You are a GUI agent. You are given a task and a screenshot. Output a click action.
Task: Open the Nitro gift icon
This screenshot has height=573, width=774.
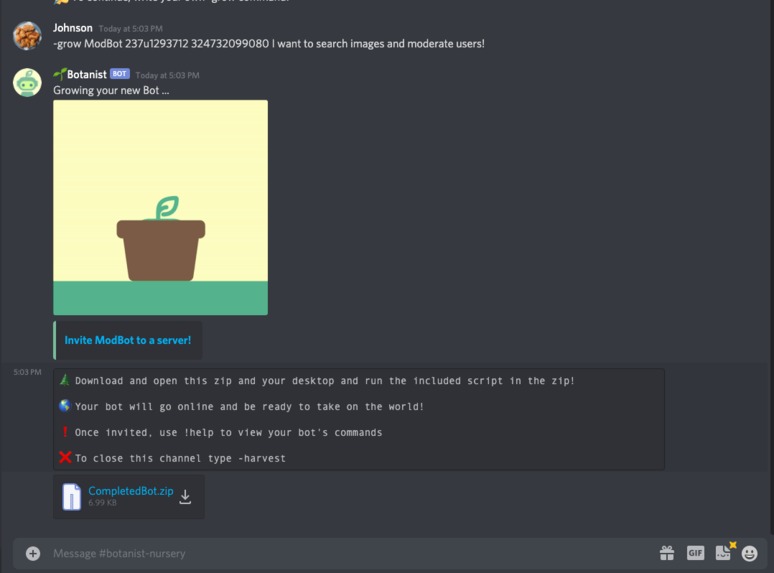point(667,553)
